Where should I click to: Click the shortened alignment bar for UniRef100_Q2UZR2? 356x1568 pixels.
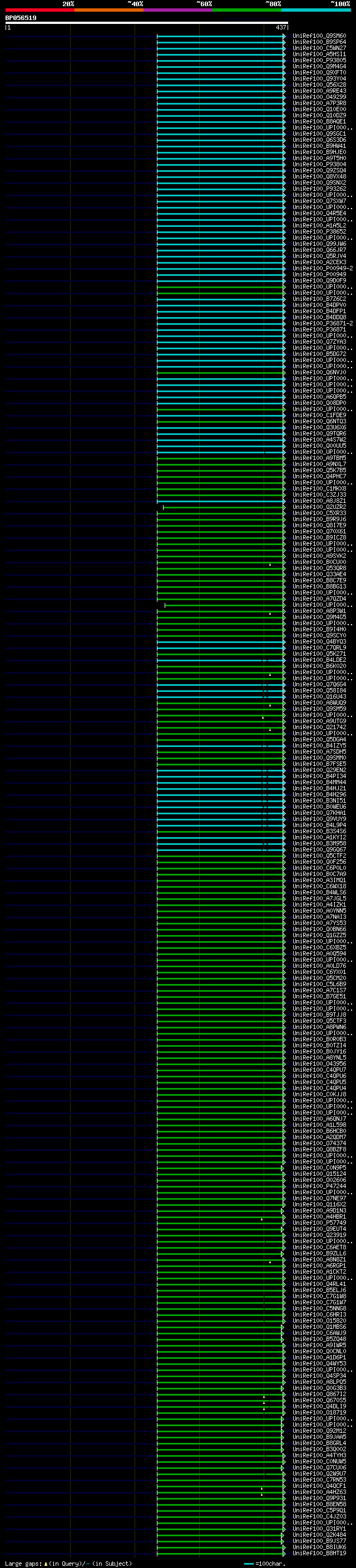(x=224, y=507)
